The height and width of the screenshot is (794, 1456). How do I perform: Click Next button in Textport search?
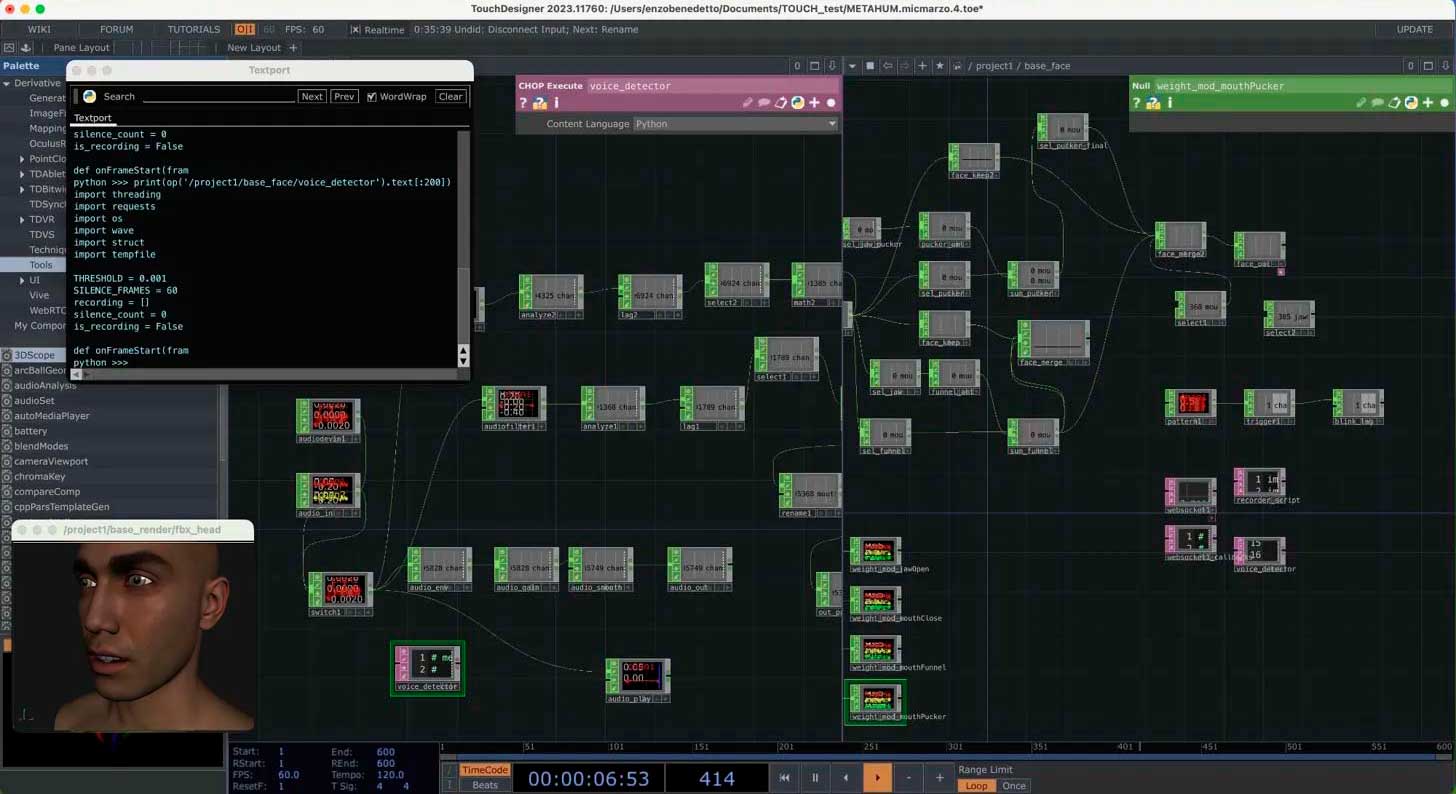pos(312,97)
